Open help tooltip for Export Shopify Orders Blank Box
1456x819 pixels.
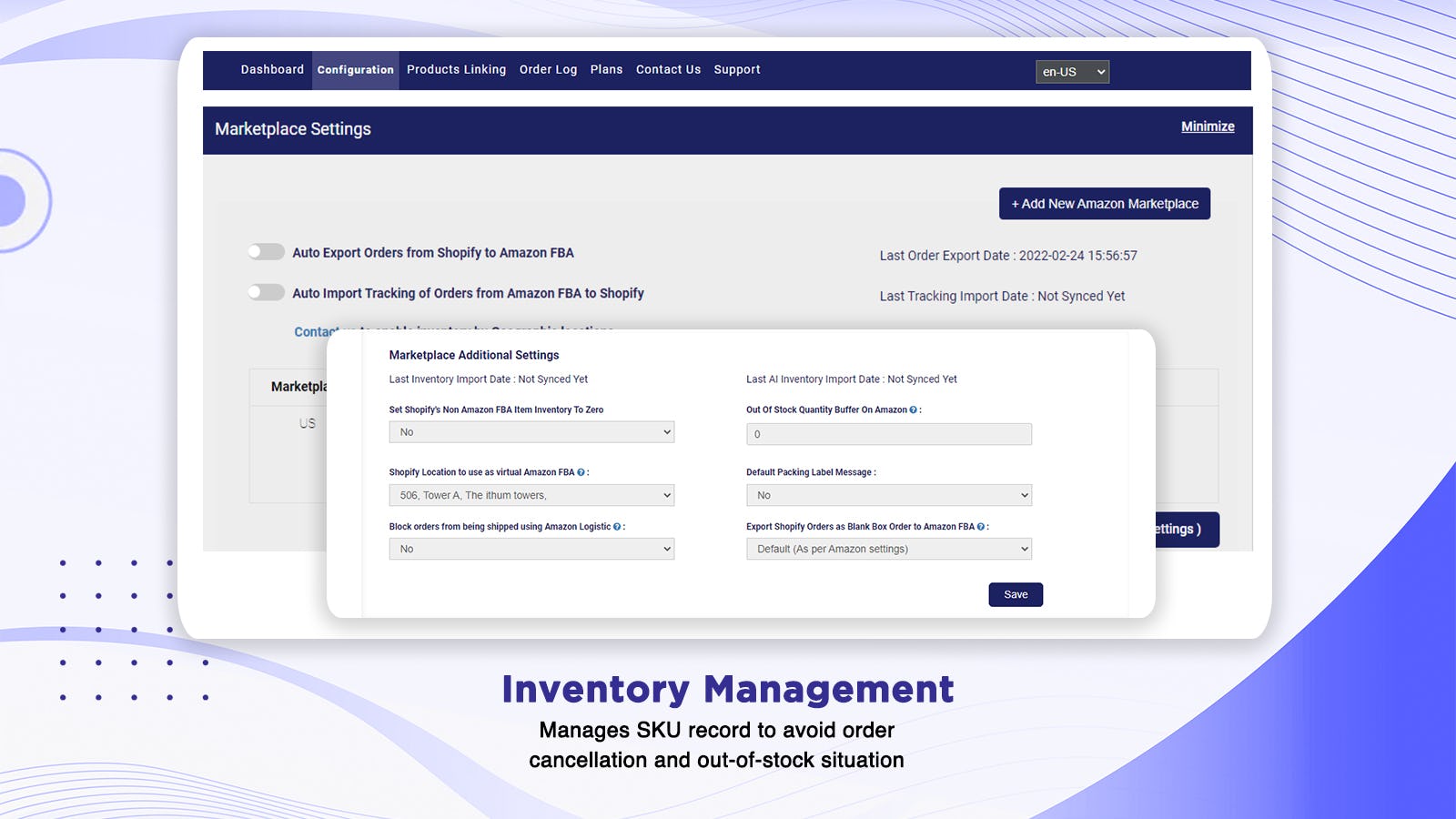(x=980, y=526)
